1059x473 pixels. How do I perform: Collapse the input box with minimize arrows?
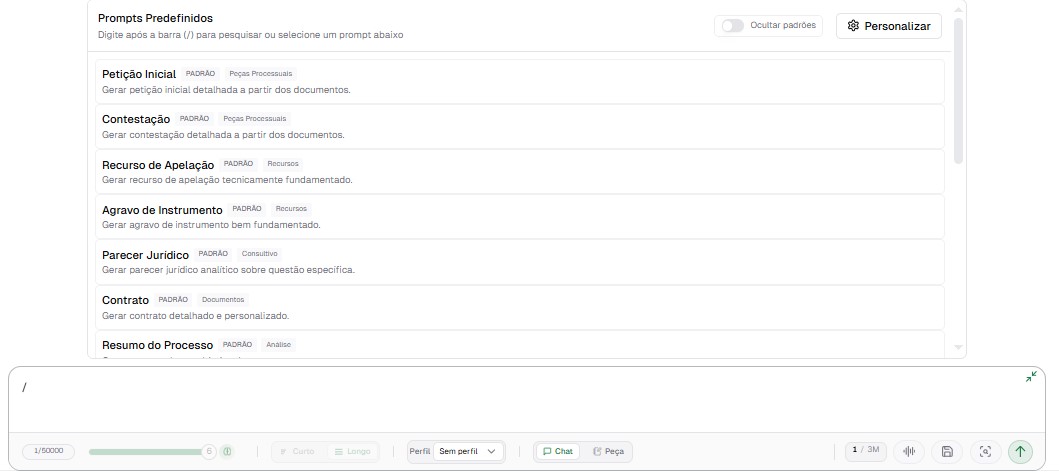[1031, 377]
